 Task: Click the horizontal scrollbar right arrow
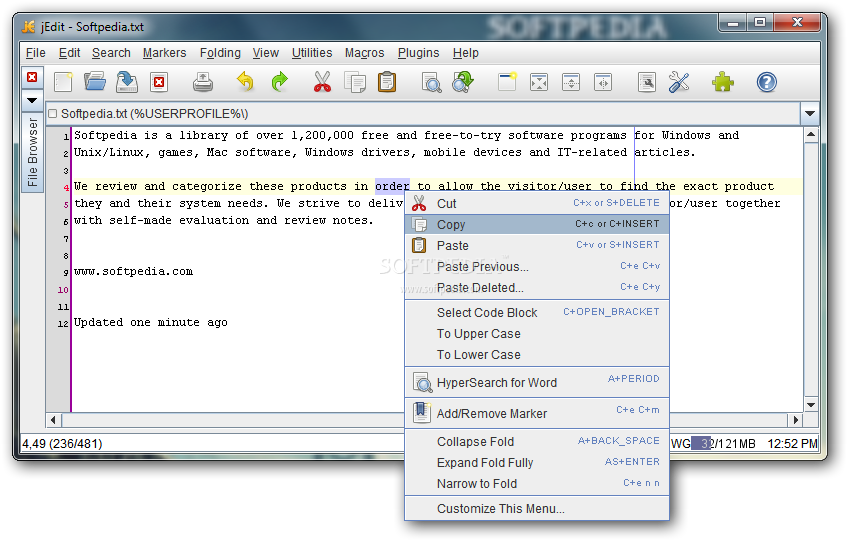[x=796, y=420]
